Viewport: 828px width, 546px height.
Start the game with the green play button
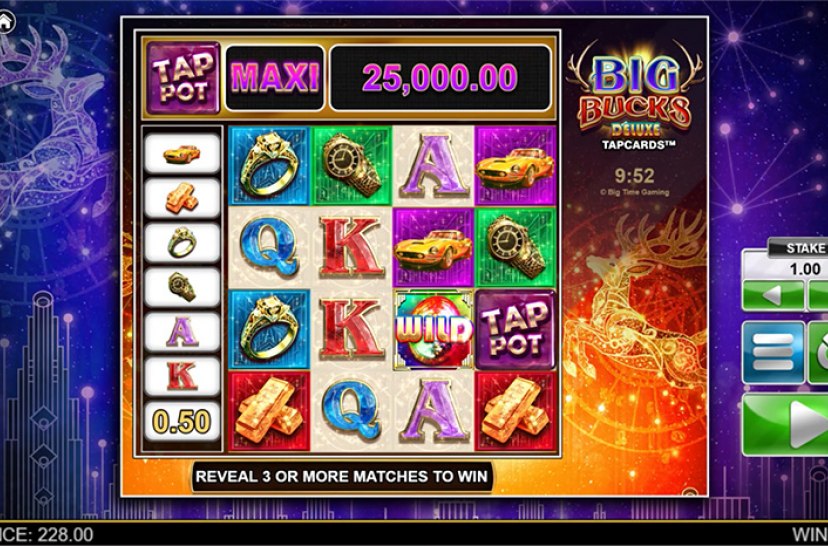785,425
